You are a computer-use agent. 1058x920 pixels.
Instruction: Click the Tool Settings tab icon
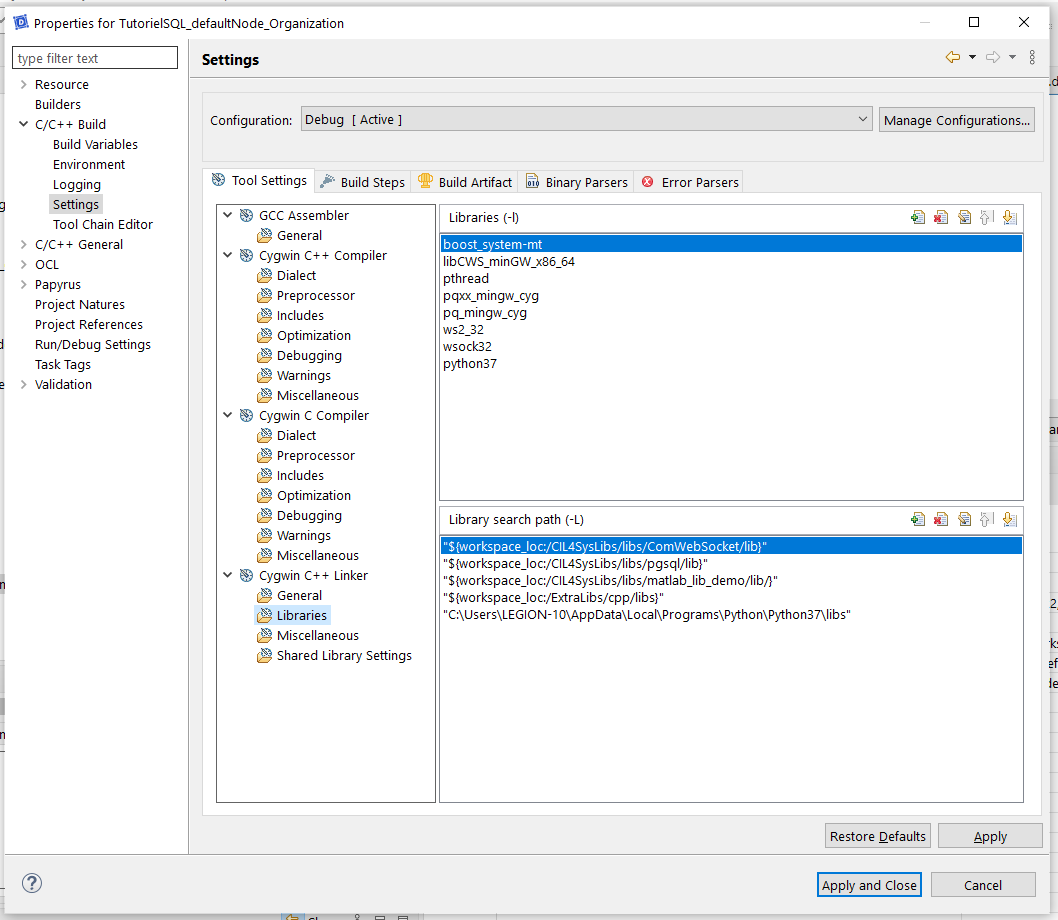(x=219, y=180)
